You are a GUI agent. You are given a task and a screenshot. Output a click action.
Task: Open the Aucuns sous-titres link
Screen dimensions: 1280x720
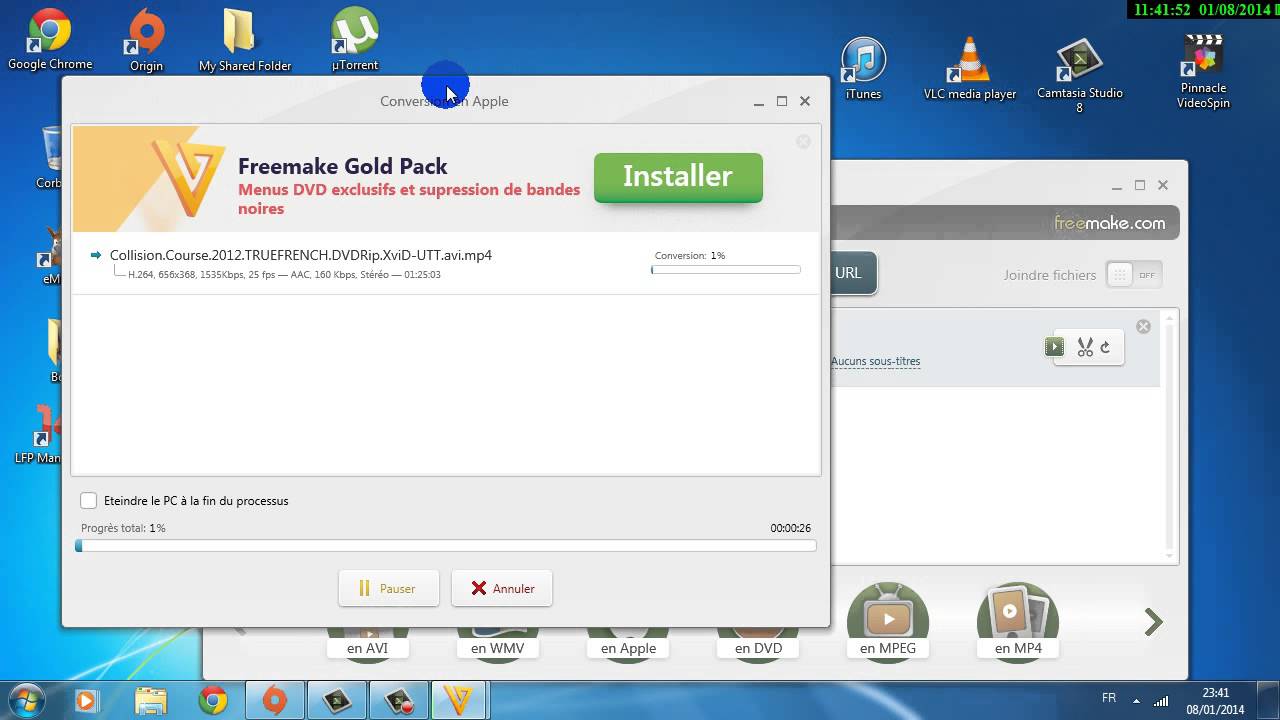pyautogui.click(x=875, y=362)
